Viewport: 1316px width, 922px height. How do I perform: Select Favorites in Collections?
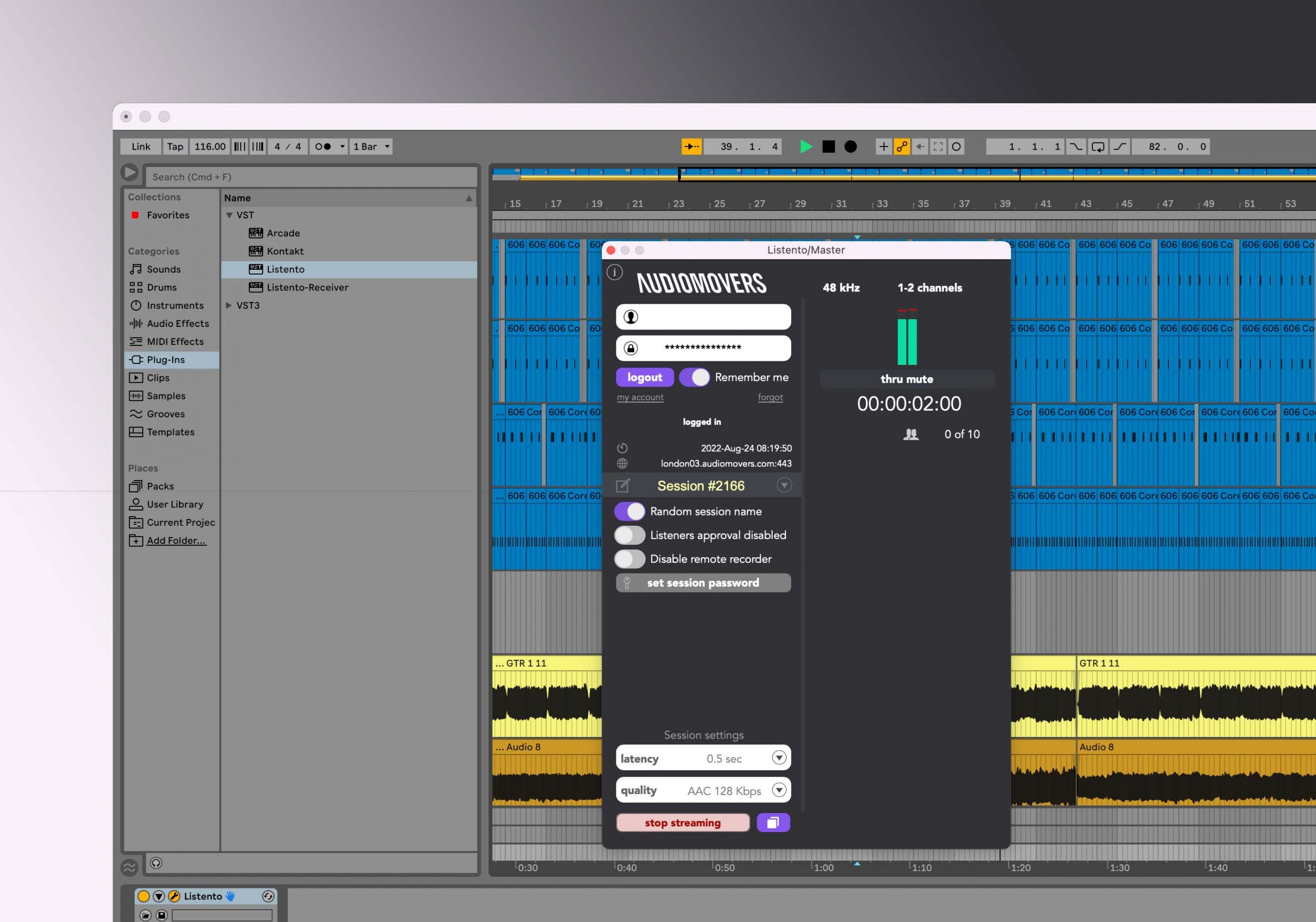coord(168,215)
